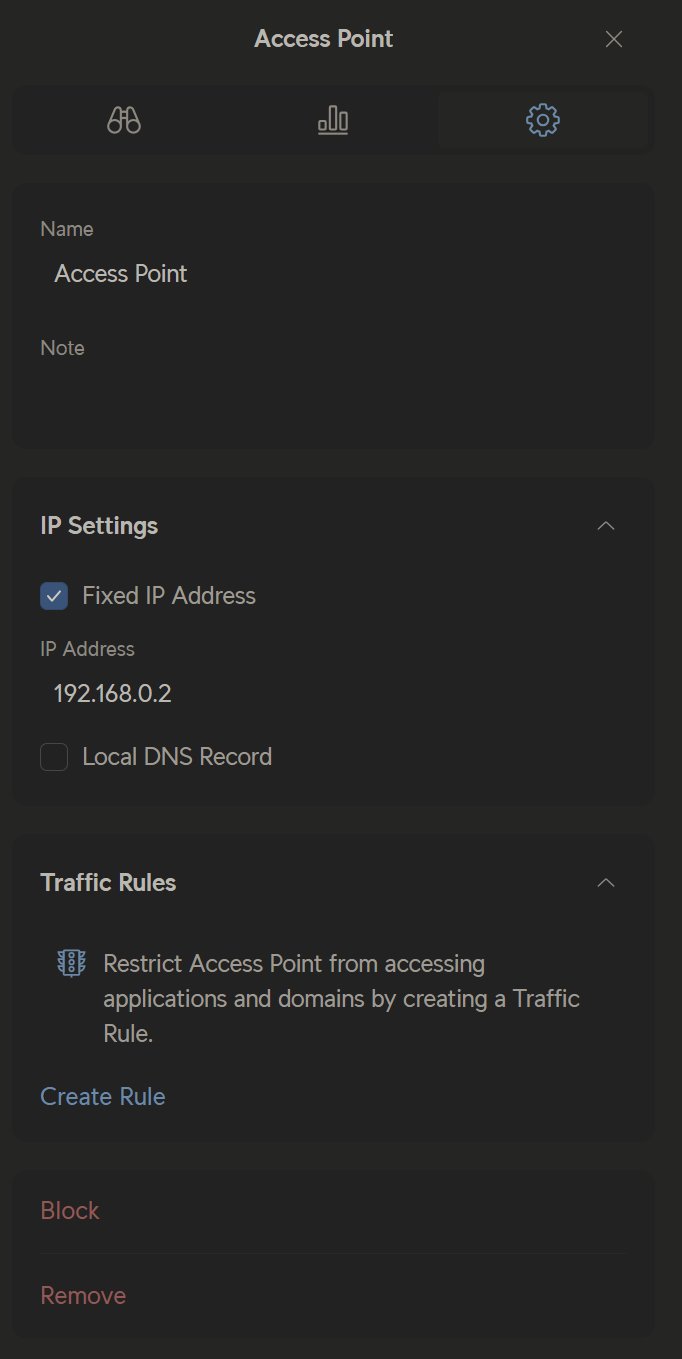Click the IP Settings section heading
The height and width of the screenshot is (1359, 682).
pyautogui.click(x=99, y=526)
